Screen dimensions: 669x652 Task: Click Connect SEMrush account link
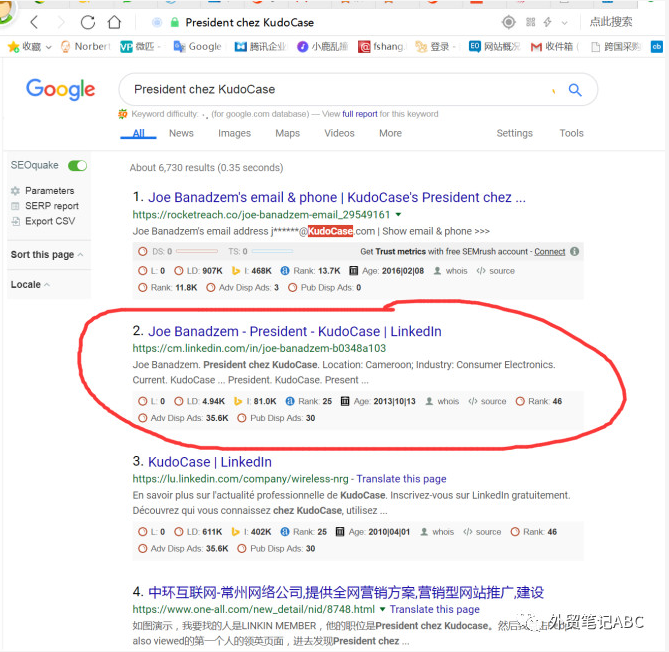pyautogui.click(x=550, y=252)
